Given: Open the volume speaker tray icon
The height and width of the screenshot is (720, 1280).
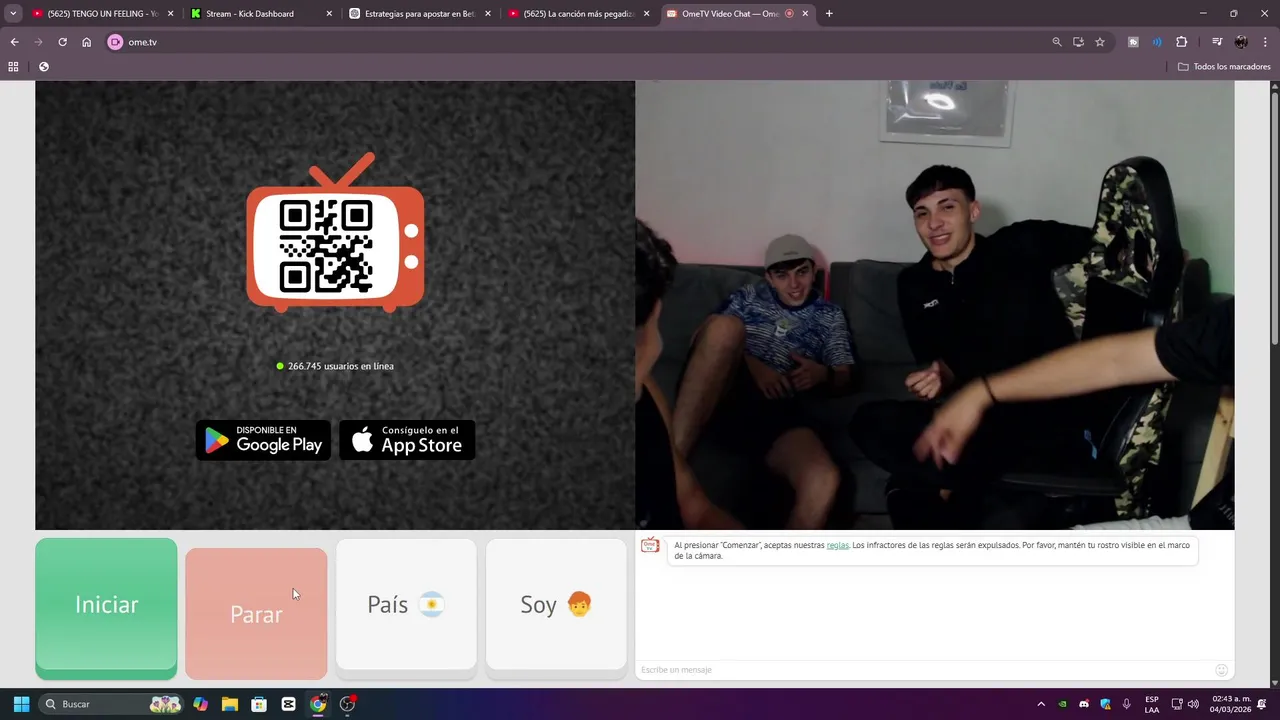Looking at the screenshot, I should pos(1193,704).
